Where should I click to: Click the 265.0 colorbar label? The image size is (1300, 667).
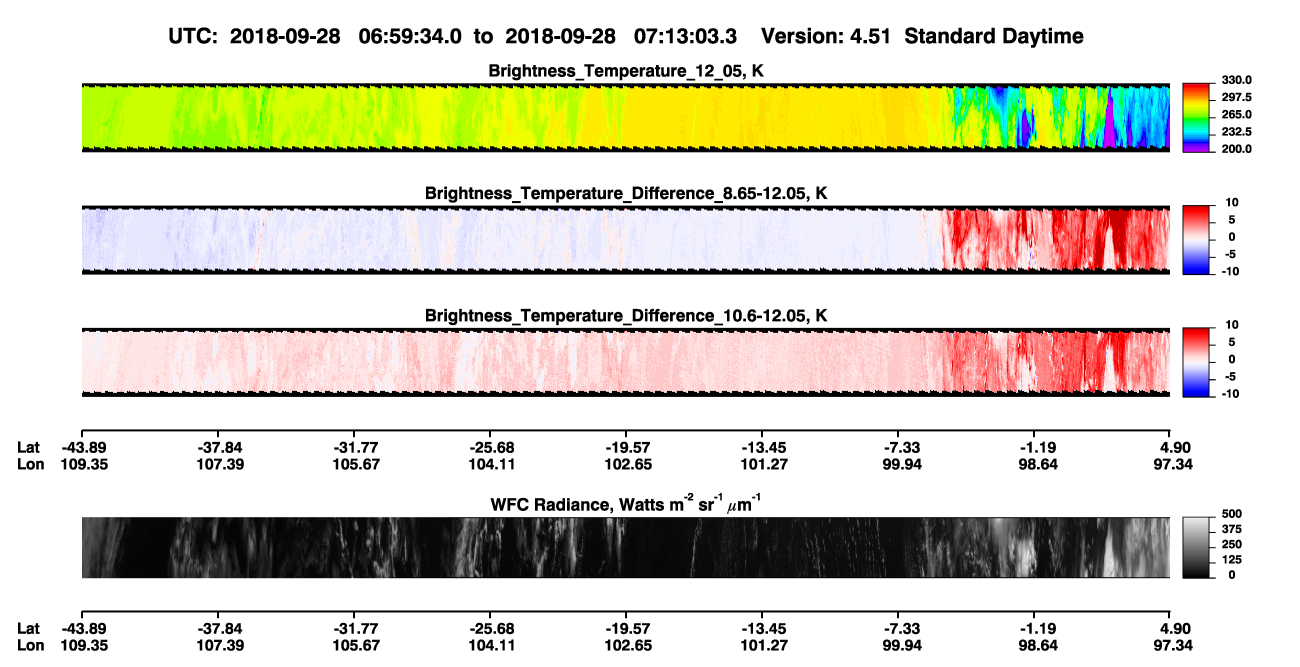click(x=1234, y=114)
